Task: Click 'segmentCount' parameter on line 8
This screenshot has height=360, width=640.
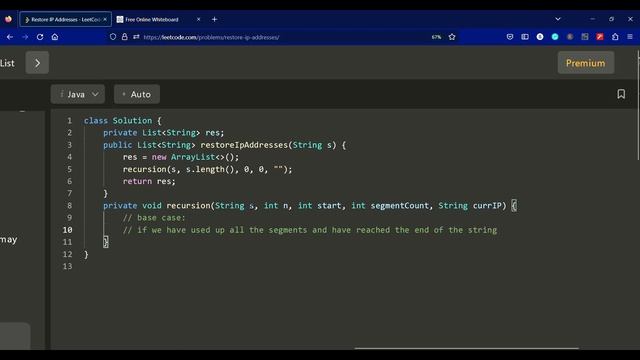Action: pos(399,205)
